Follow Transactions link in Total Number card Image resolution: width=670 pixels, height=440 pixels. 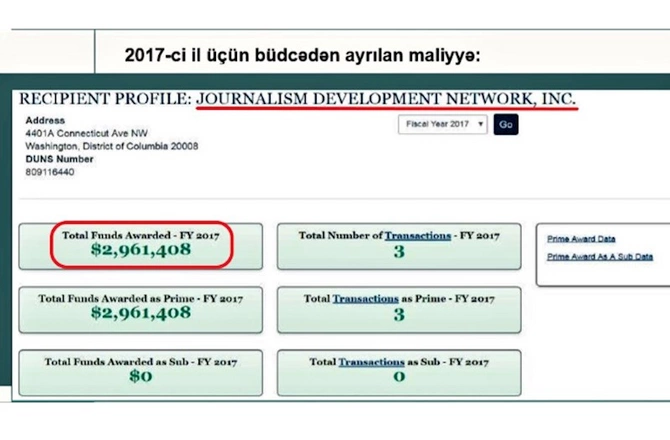417,236
